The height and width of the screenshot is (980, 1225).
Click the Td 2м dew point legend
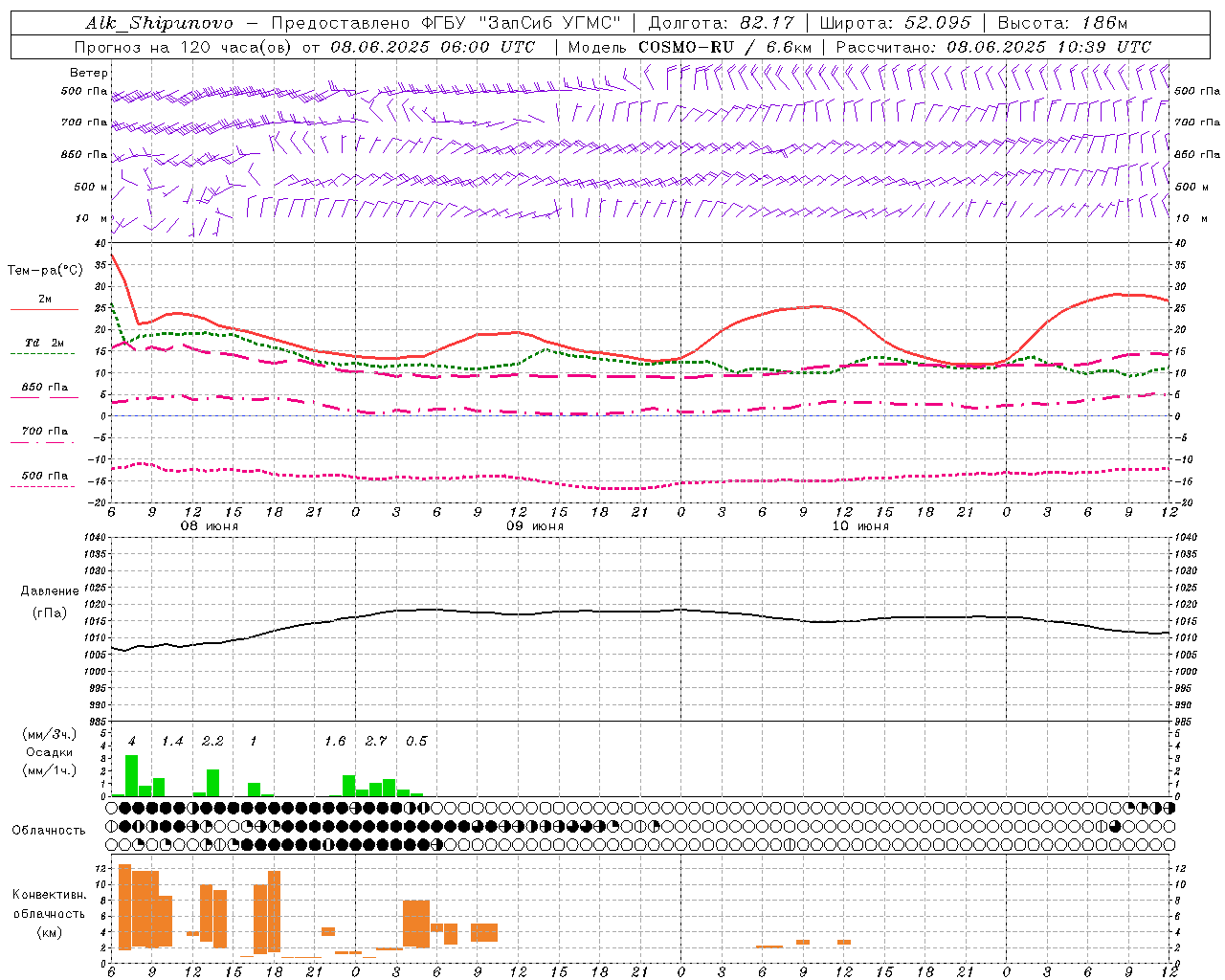coord(44,344)
